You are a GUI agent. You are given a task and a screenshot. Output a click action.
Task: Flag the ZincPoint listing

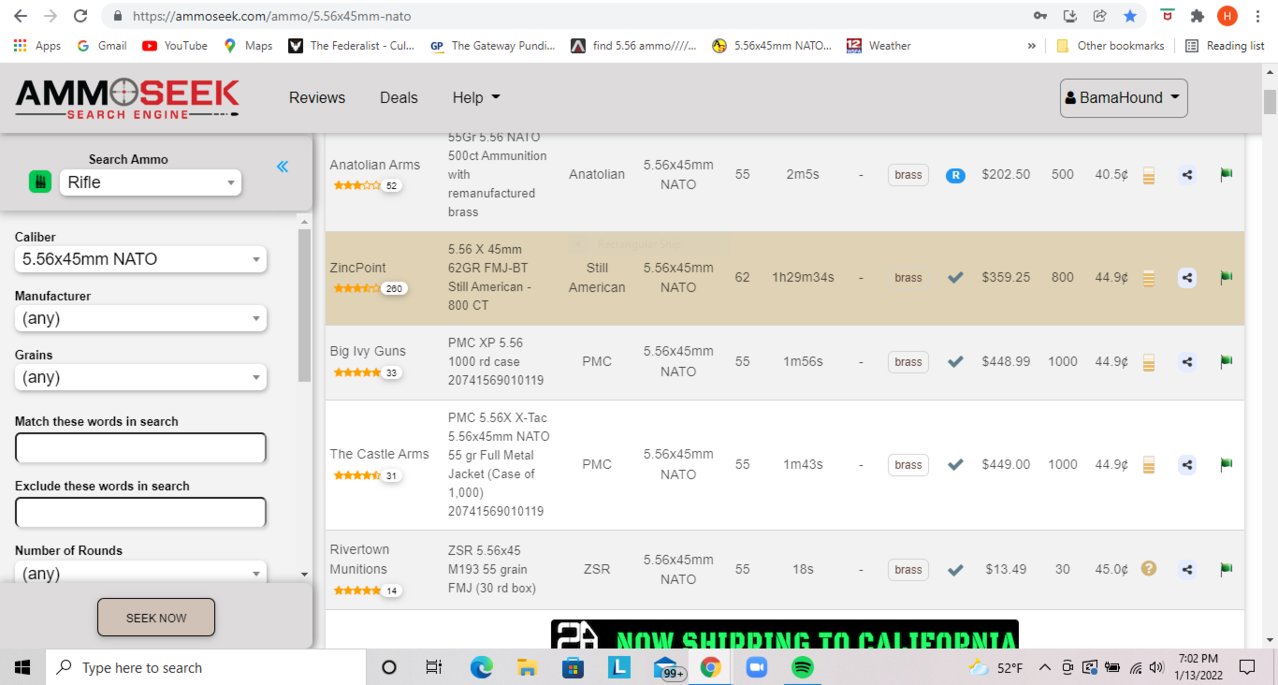pyautogui.click(x=1226, y=278)
